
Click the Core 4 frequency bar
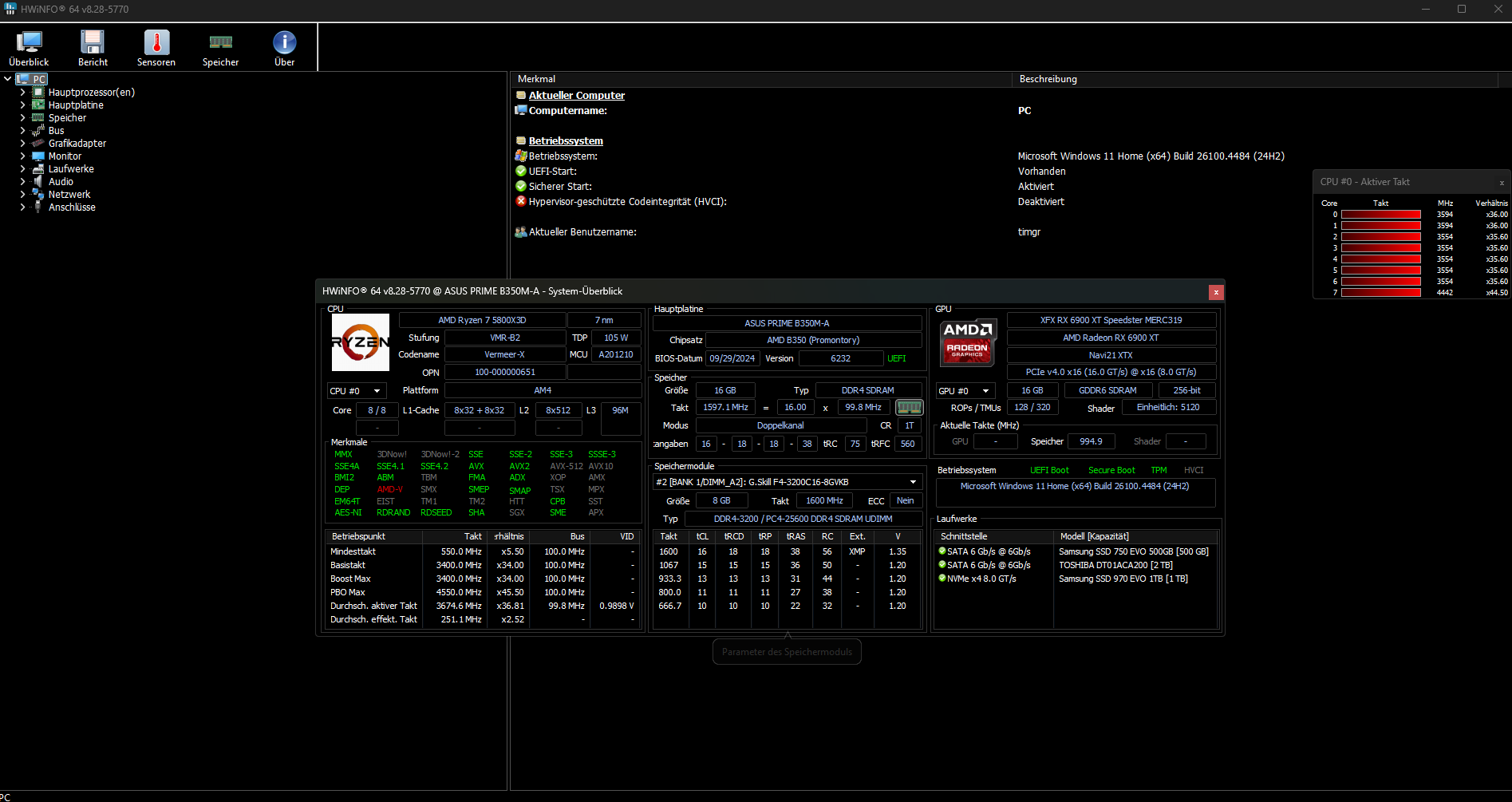[x=1381, y=259]
